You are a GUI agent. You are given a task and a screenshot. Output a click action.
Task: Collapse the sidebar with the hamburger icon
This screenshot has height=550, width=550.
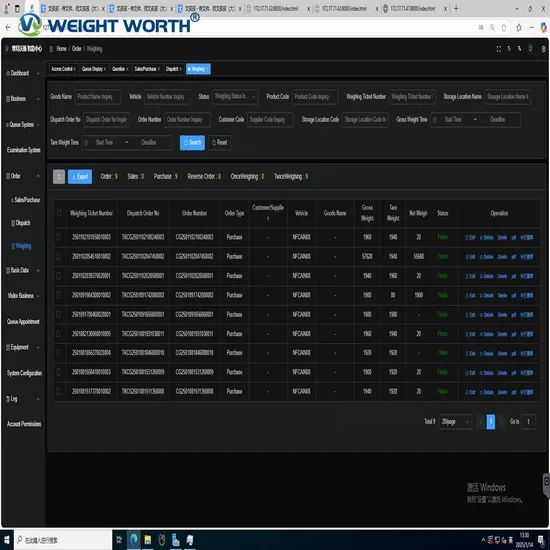(51, 49)
